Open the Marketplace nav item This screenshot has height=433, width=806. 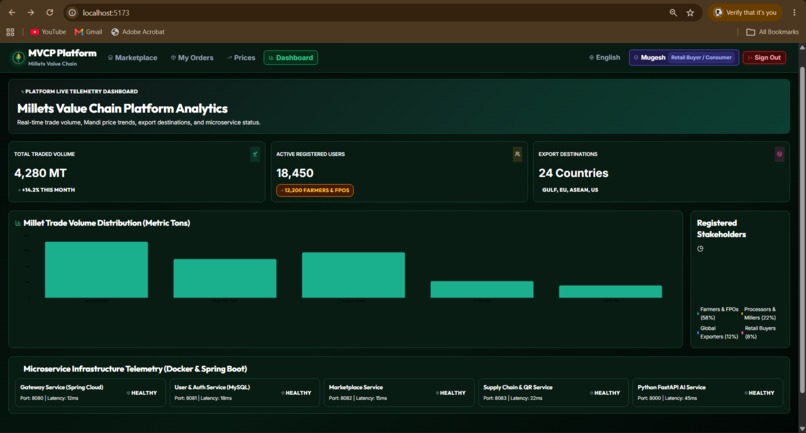click(x=133, y=58)
